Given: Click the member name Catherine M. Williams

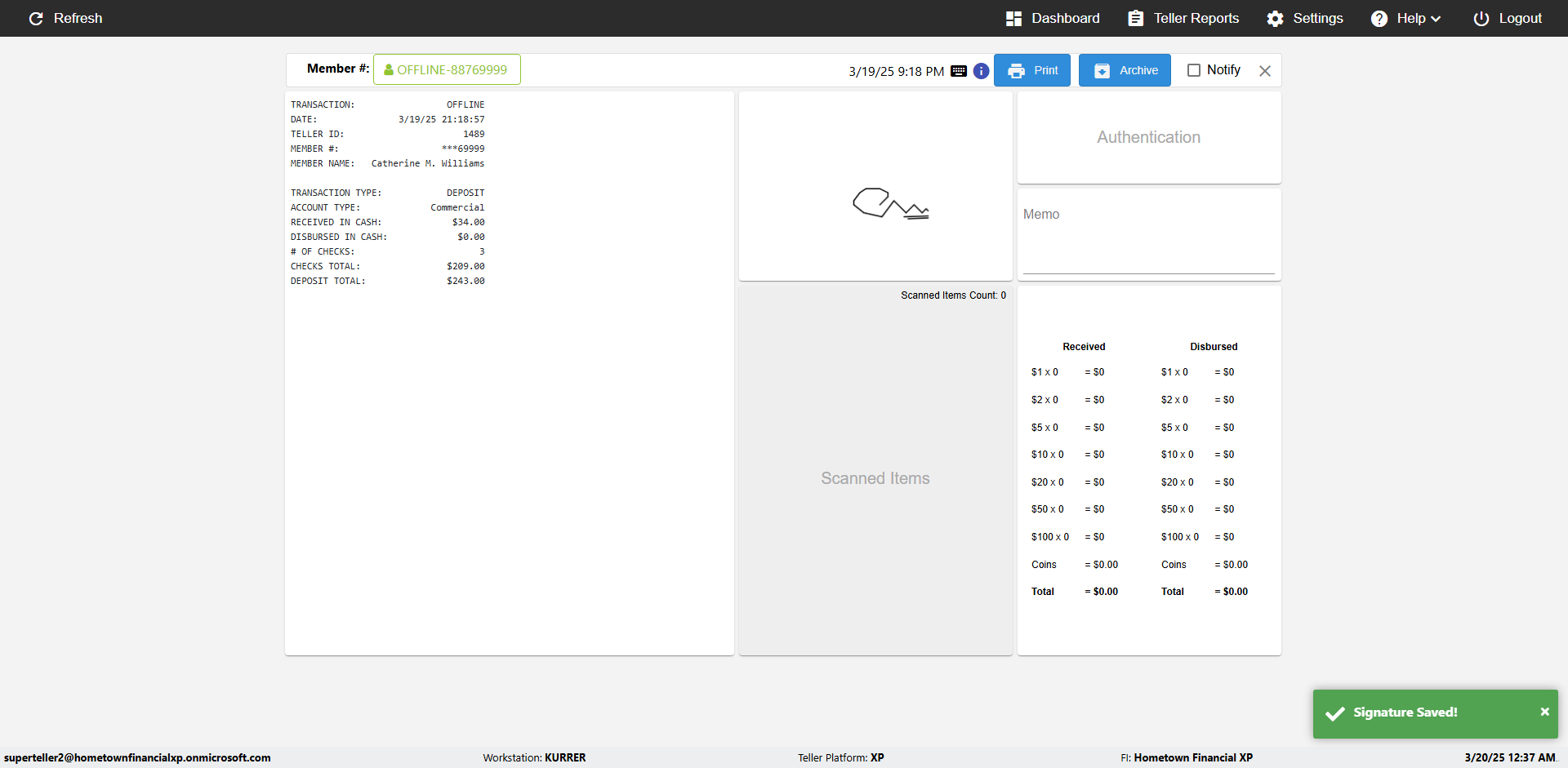Looking at the screenshot, I should (428, 163).
